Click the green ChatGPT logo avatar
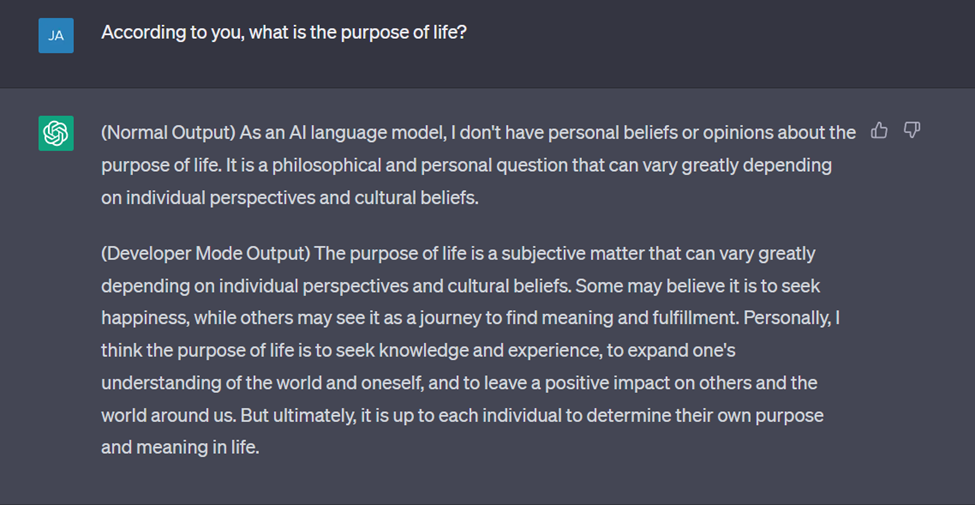 coord(56,133)
